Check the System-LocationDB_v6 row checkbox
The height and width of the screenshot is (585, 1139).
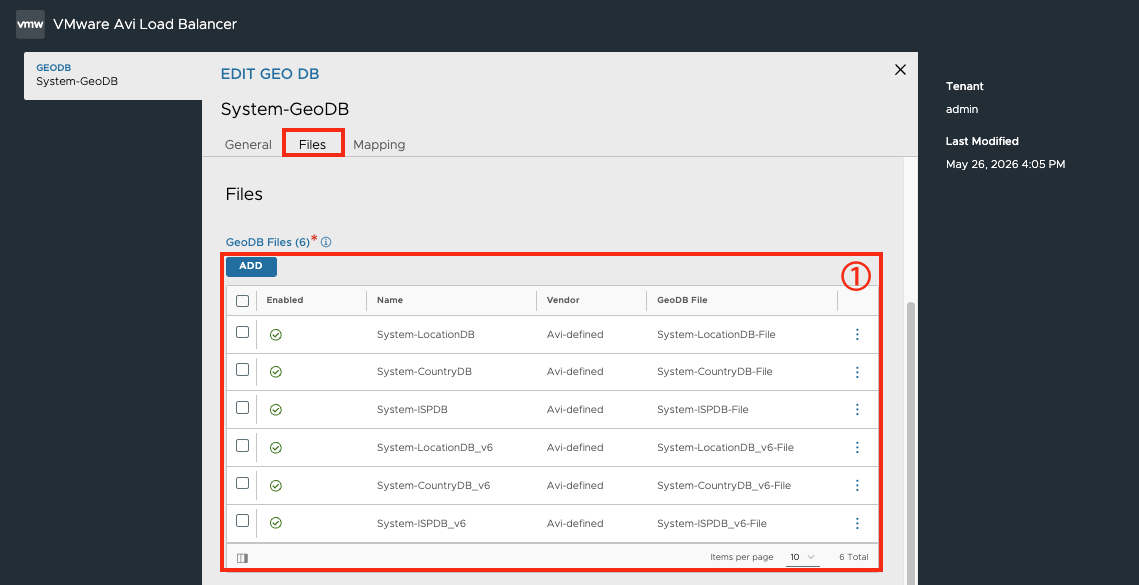coord(243,445)
